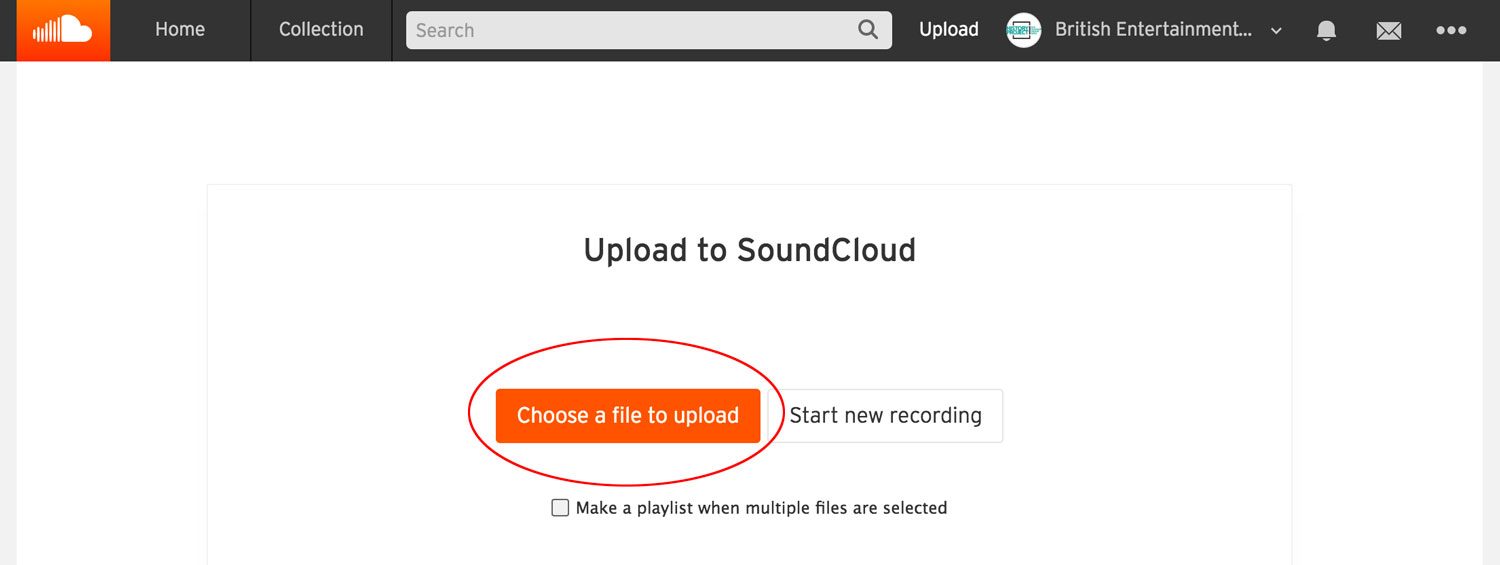Open notifications with the bell icon
The width and height of the screenshot is (1500, 565).
click(x=1326, y=31)
